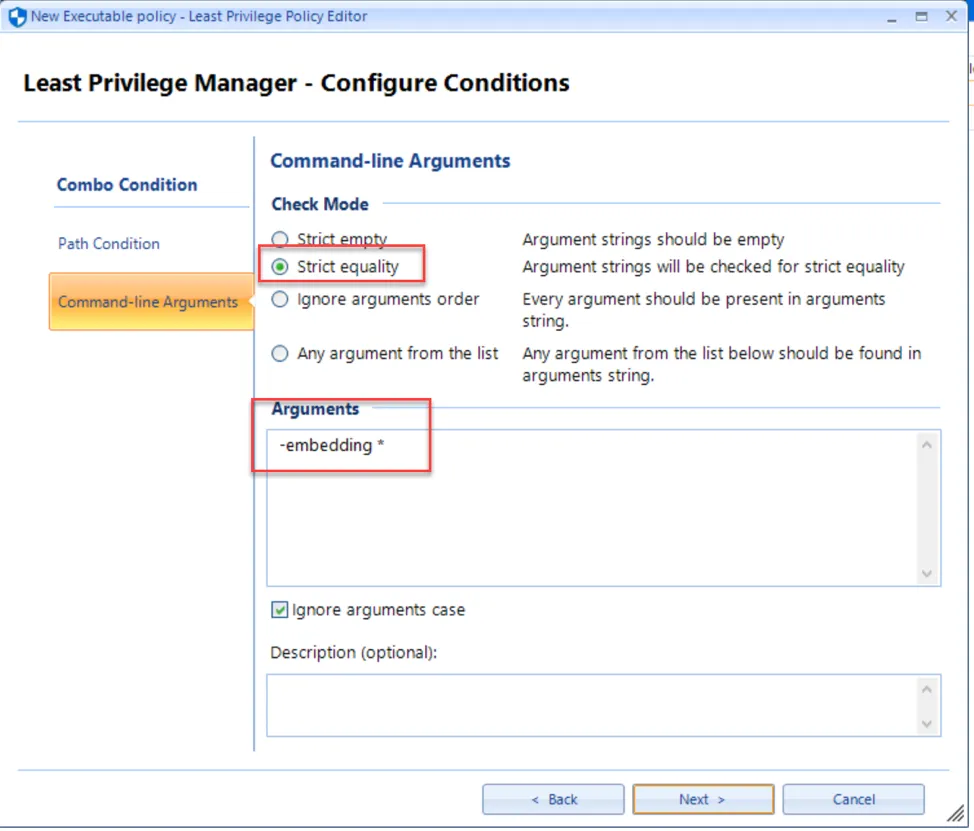Focus the Description optional field

pos(593,706)
